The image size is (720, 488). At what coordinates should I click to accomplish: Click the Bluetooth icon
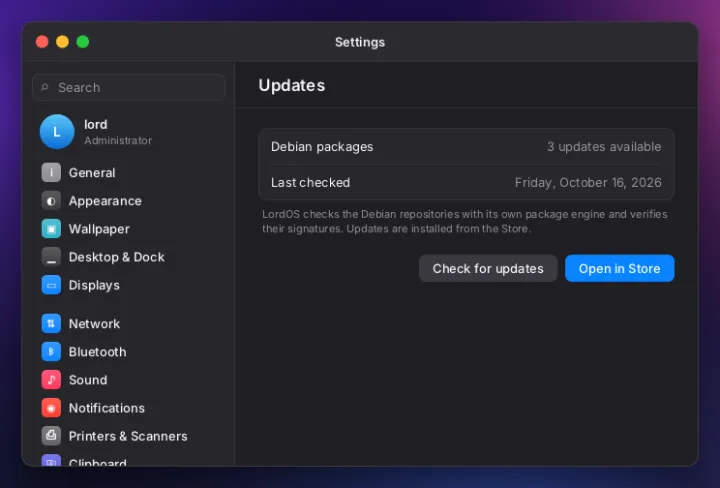[x=51, y=352]
